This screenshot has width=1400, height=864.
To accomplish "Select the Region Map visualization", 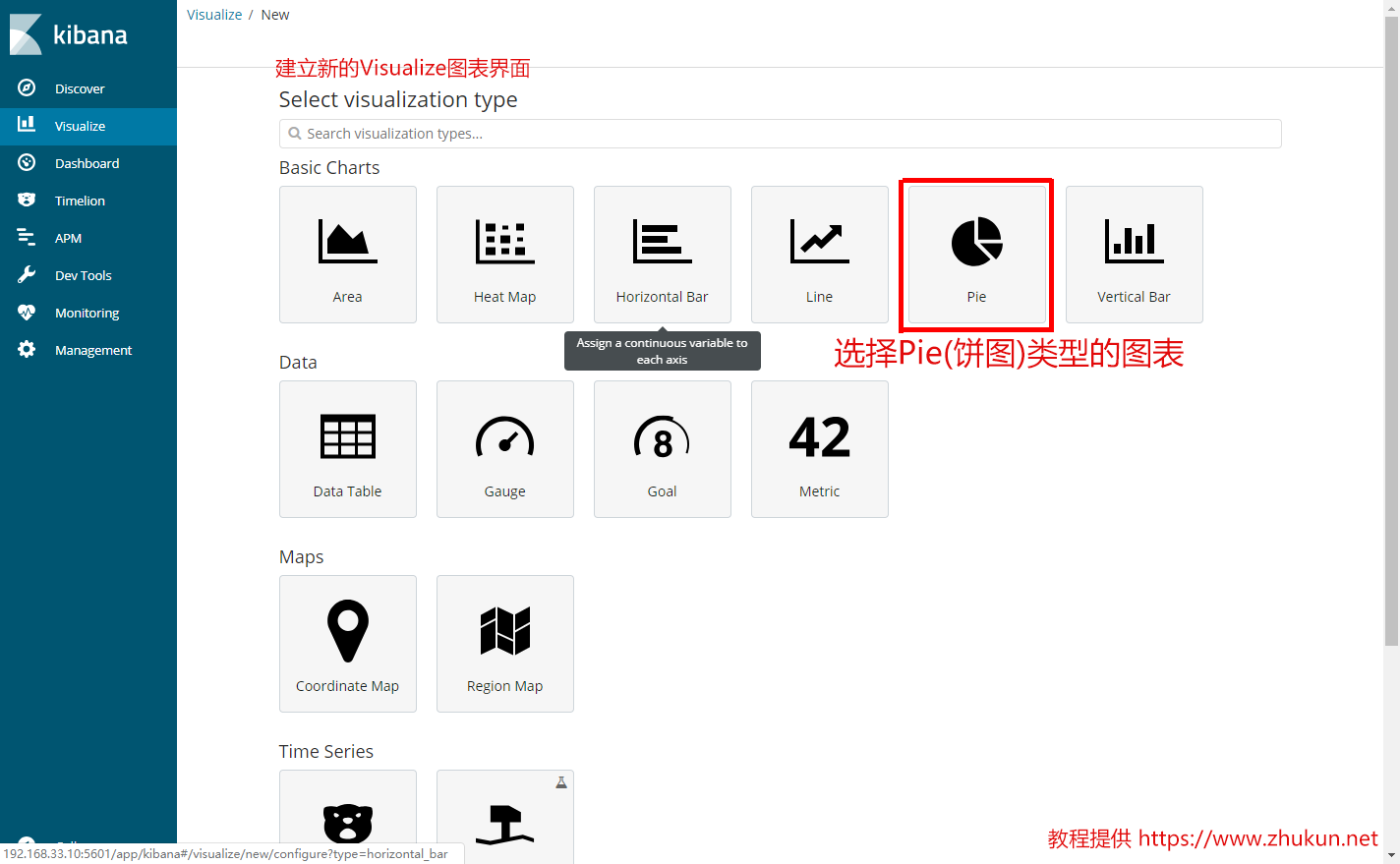I will click(x=505, y=644).
